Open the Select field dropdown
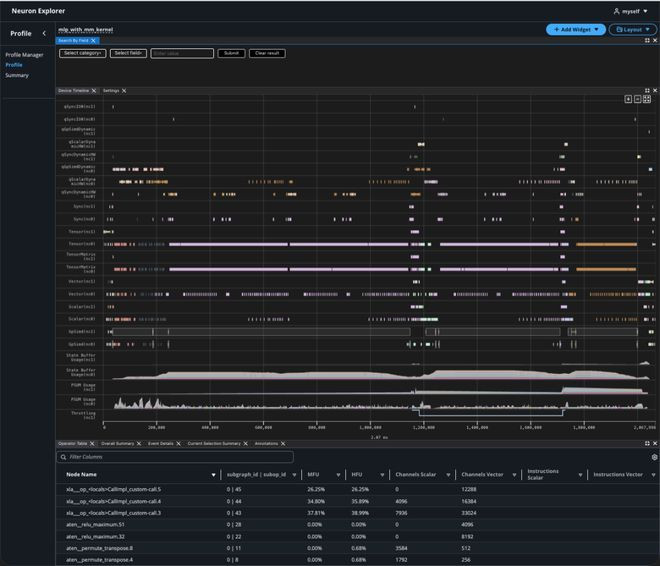This screenshot has width=660, height=566. click(x=128, y=53)
